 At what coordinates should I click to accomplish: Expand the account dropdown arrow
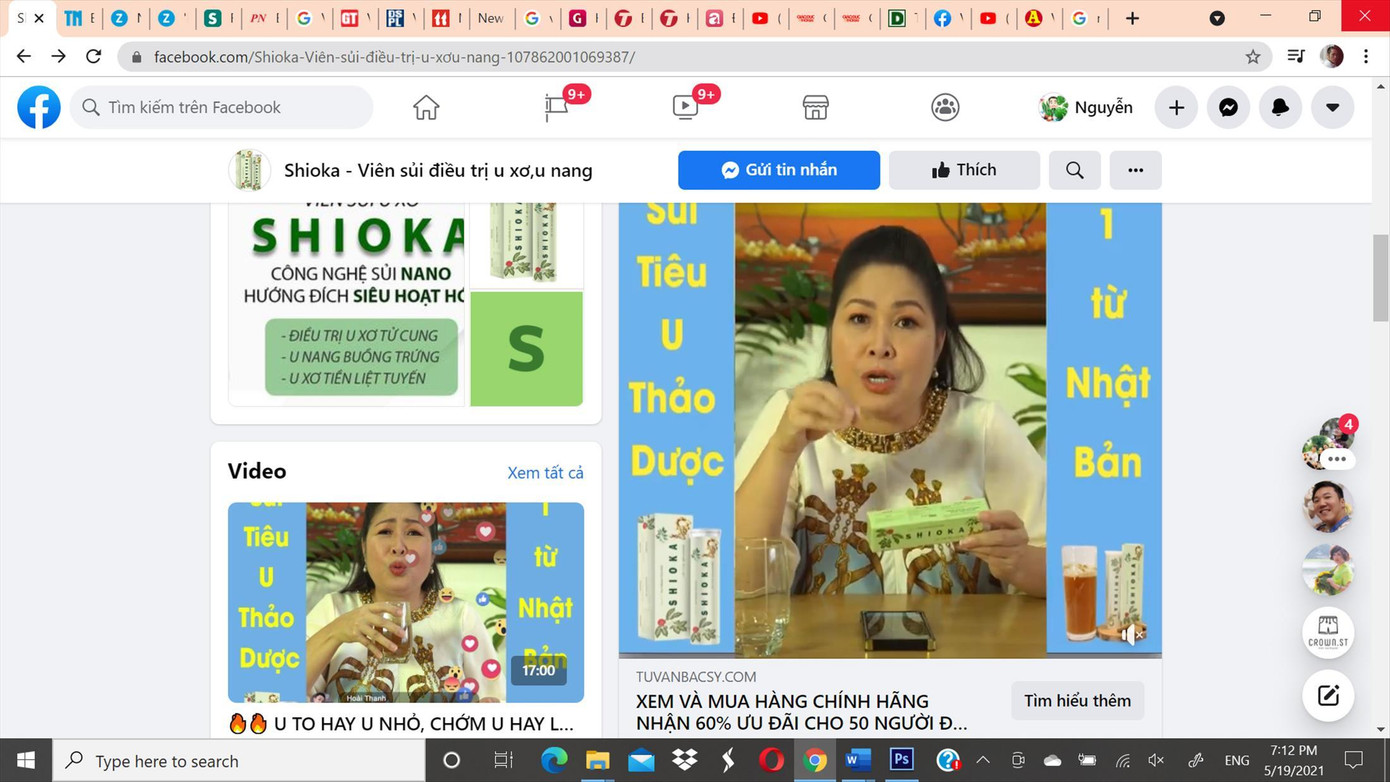(x=1332, y=107)
